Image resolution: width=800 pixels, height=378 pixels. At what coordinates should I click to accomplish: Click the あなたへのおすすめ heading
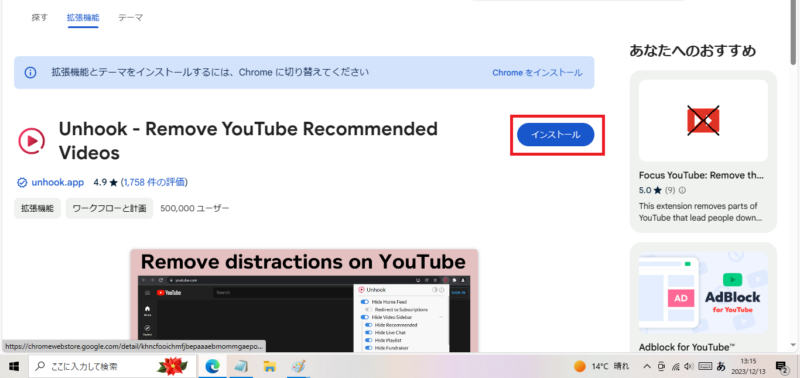[692, 51]
